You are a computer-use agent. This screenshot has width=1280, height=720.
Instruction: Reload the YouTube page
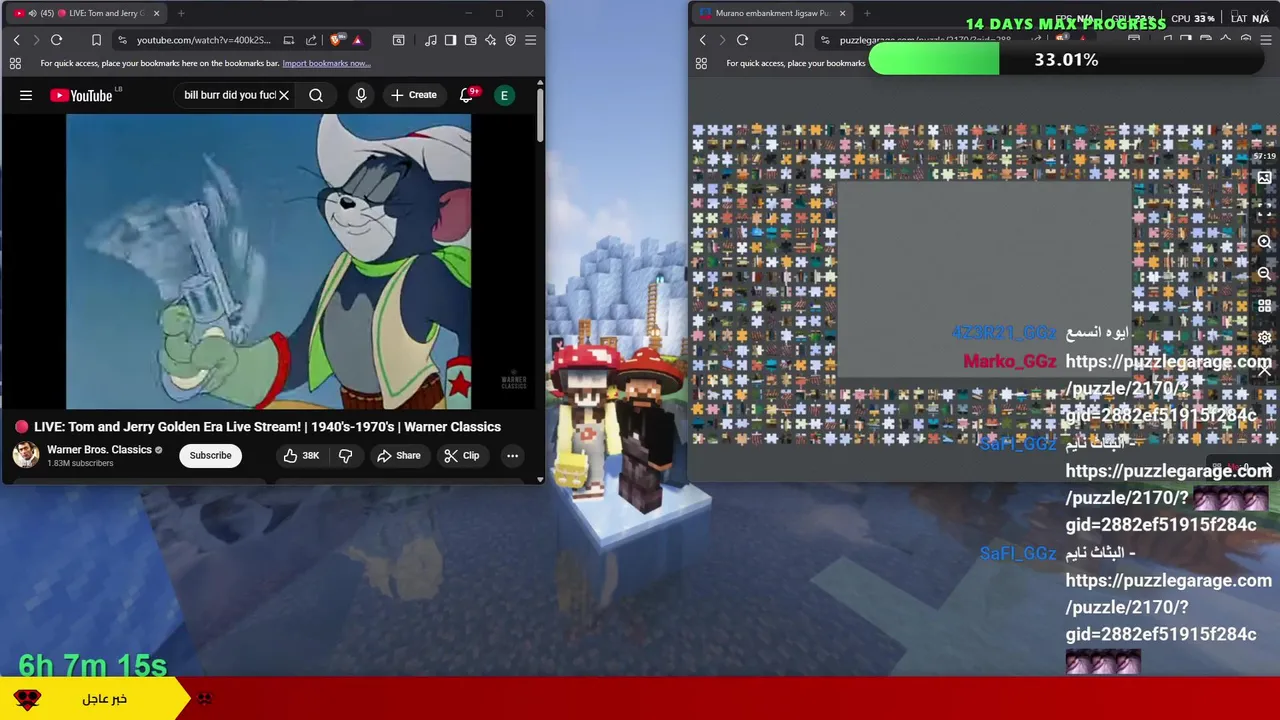click(x=56, y=40)
